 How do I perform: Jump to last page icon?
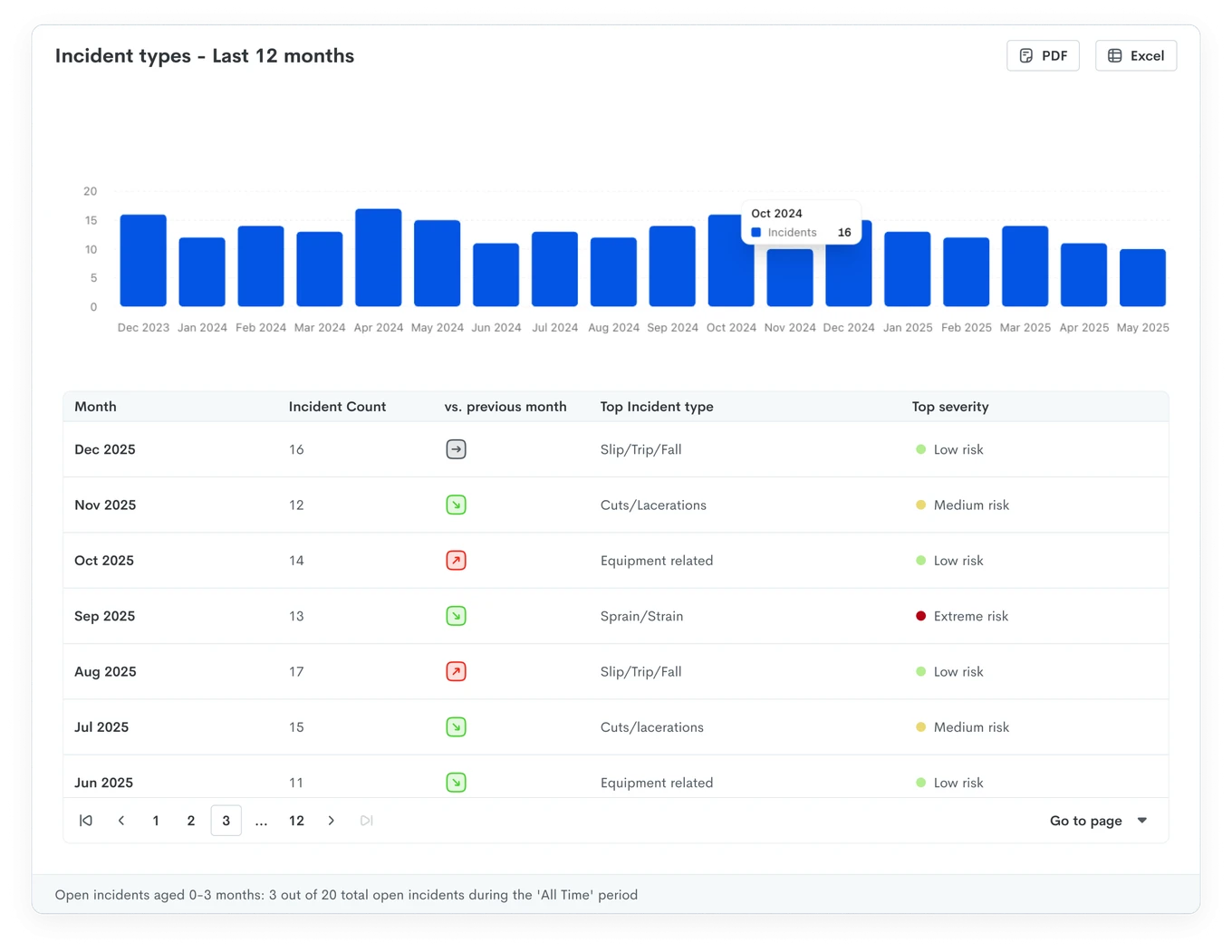[x=366, y=821]
